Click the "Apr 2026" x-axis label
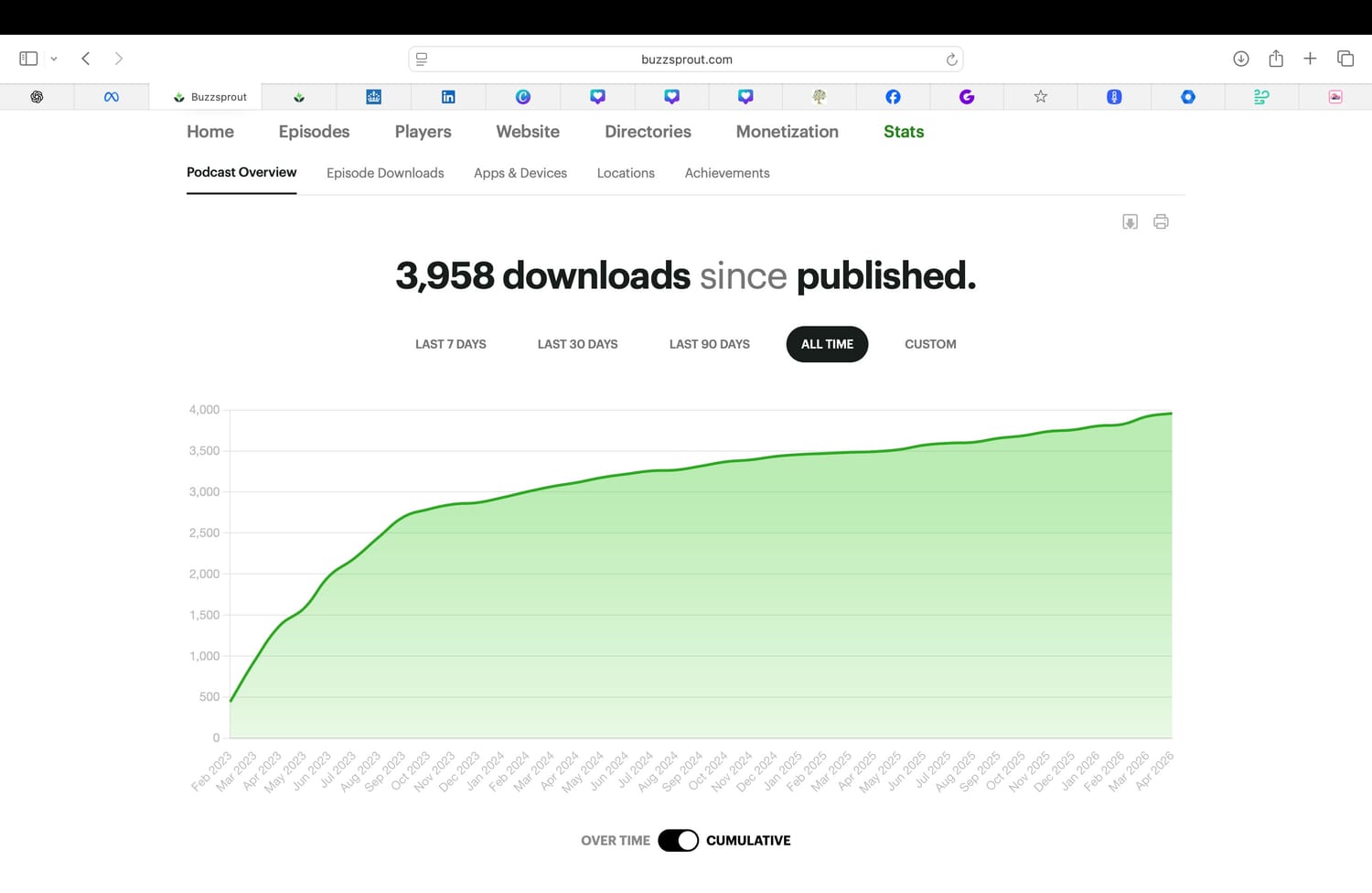The image size is (1372, 893). 1153,771
